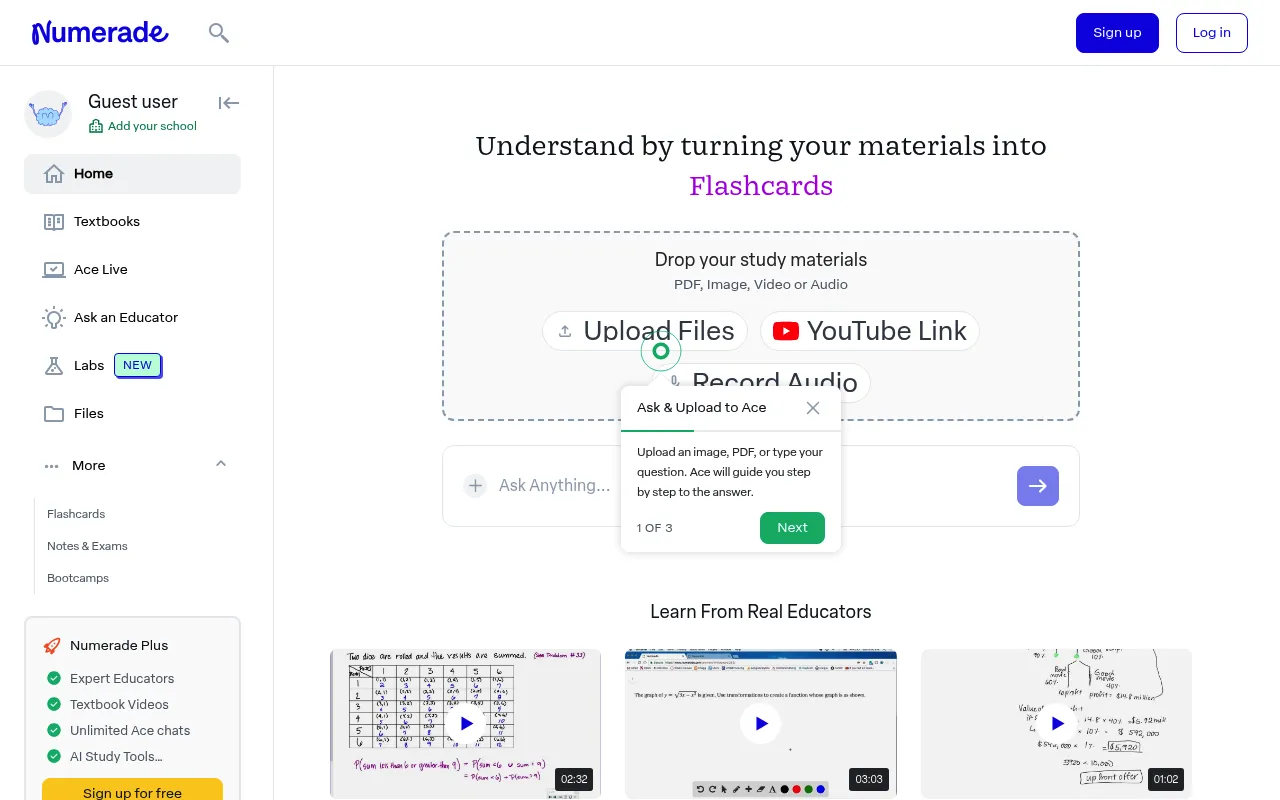The width and height of the screenshot is (1280, 800).
Task: Go to Ask an Educator
Action: (132, 318)
